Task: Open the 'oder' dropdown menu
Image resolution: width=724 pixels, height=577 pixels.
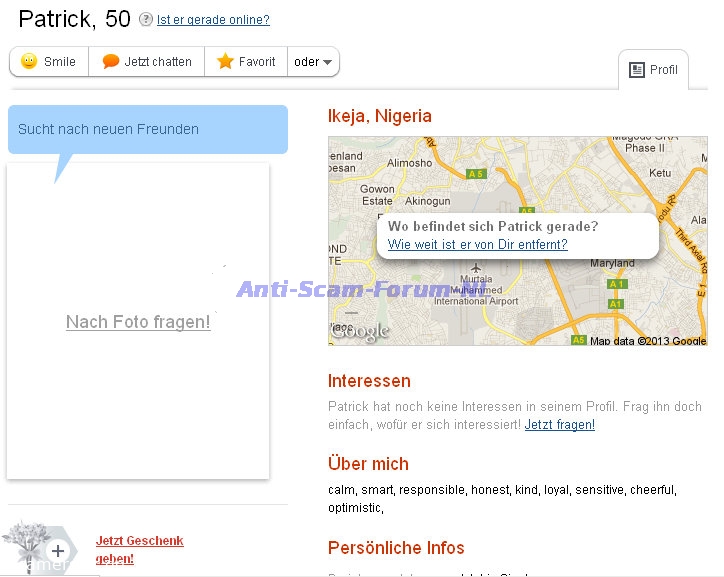Action: (x=314, y=62)
